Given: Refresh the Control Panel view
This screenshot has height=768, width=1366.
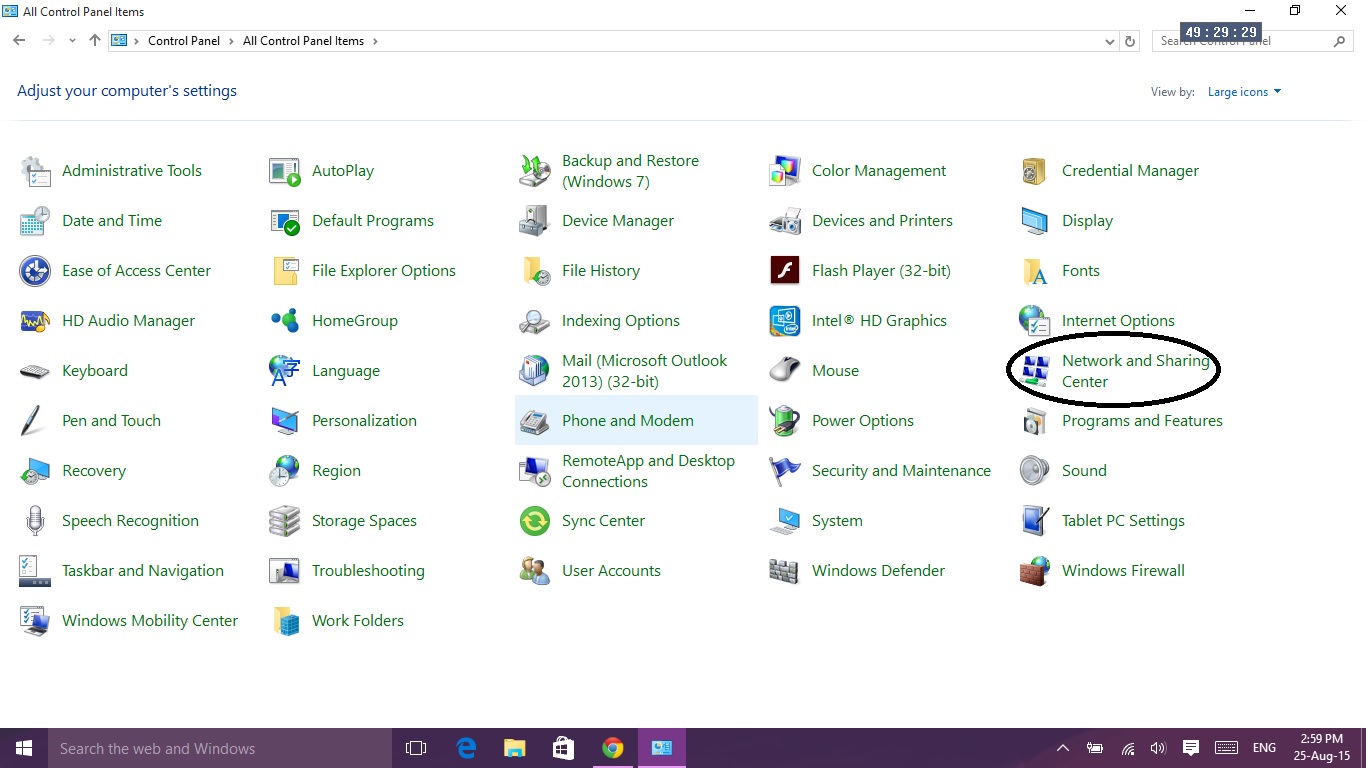Looking at the screenshot, I should tap(1130, 41).
